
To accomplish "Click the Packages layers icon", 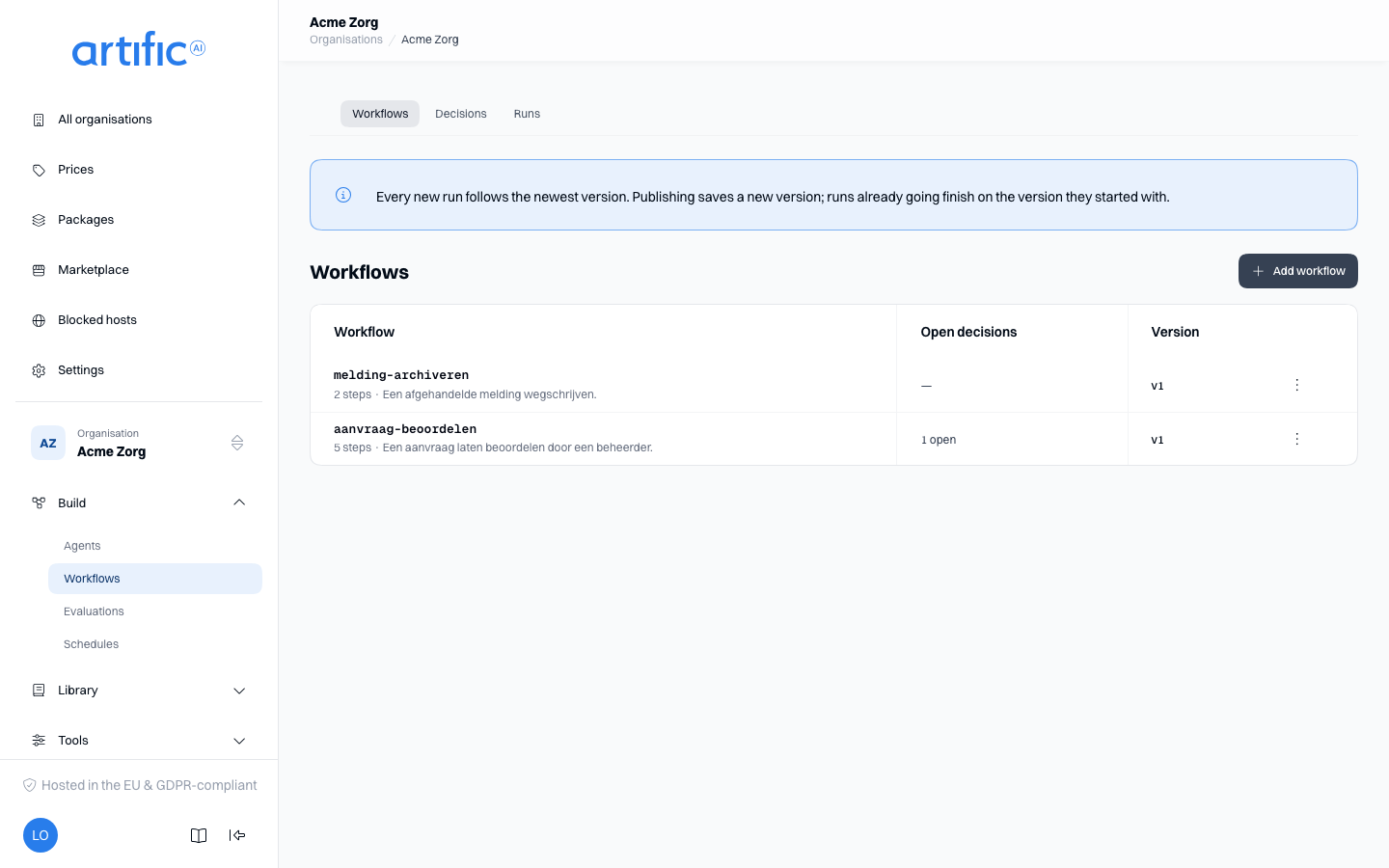I will (39, 220).
